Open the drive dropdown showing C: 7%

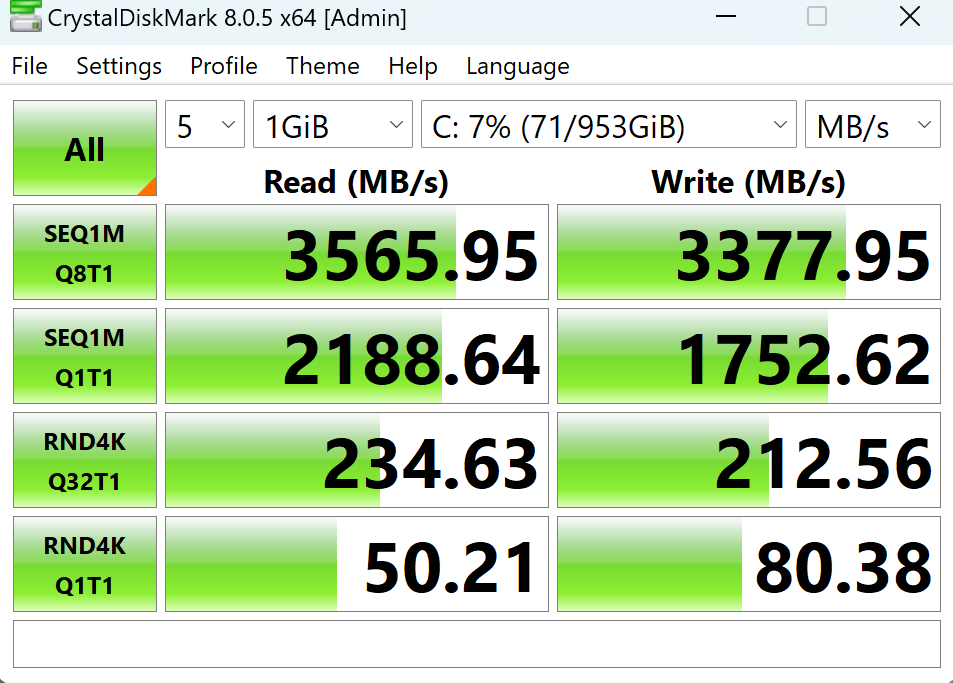coord(608,124)
